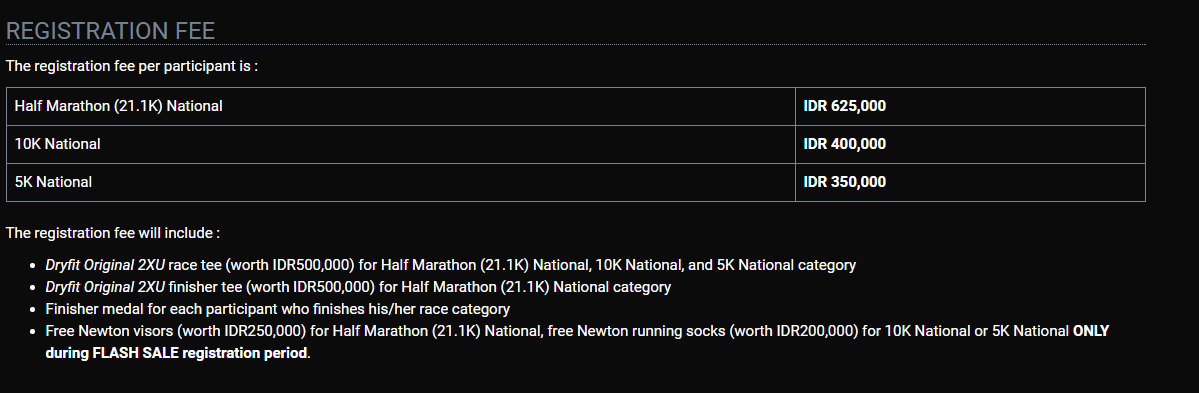Click 'The registration fee per participant is' text
The width and height of the screenshot is (1199, 393).
point(132,67)
